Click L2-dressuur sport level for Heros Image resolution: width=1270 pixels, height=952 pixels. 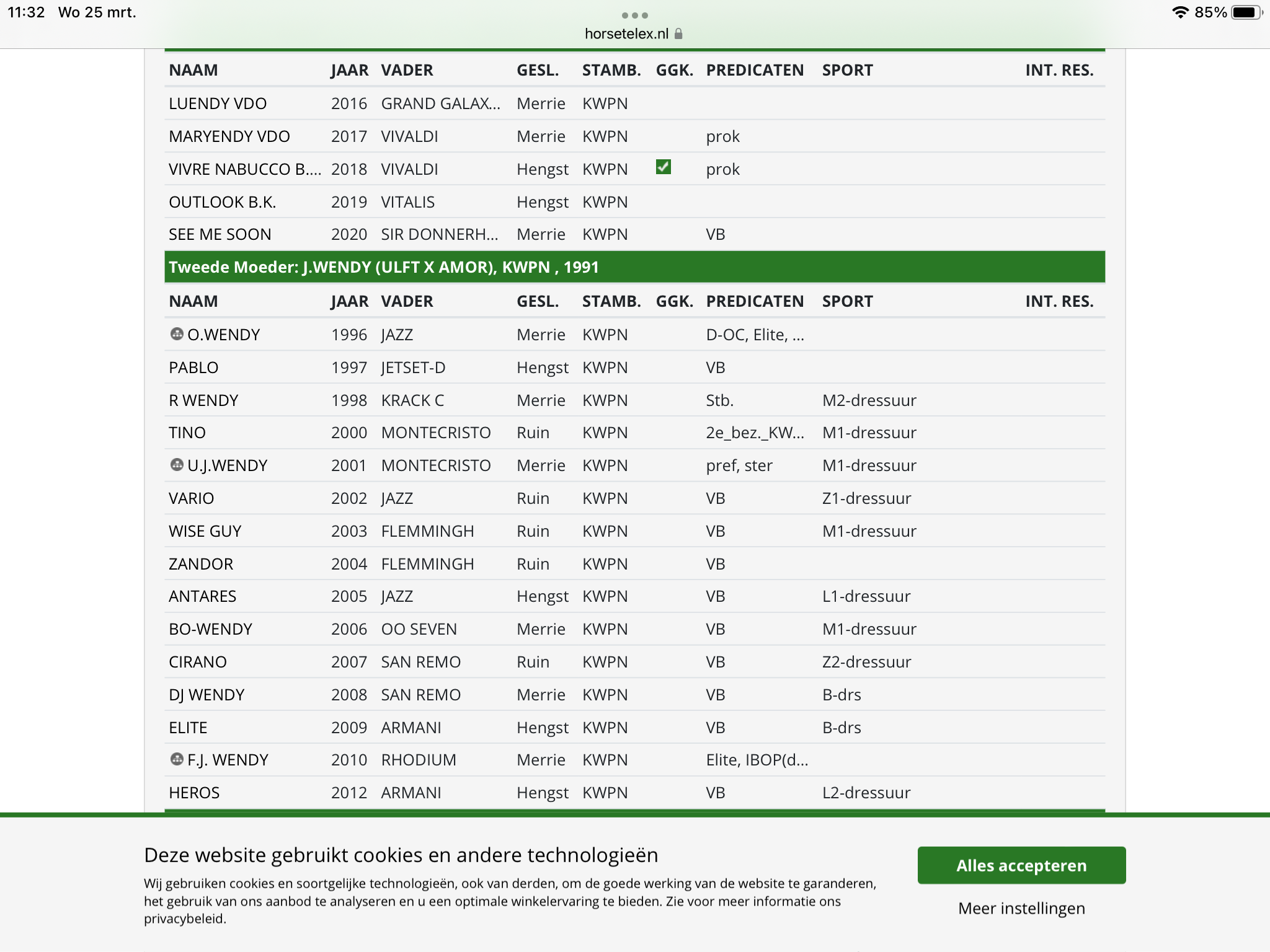866,793
